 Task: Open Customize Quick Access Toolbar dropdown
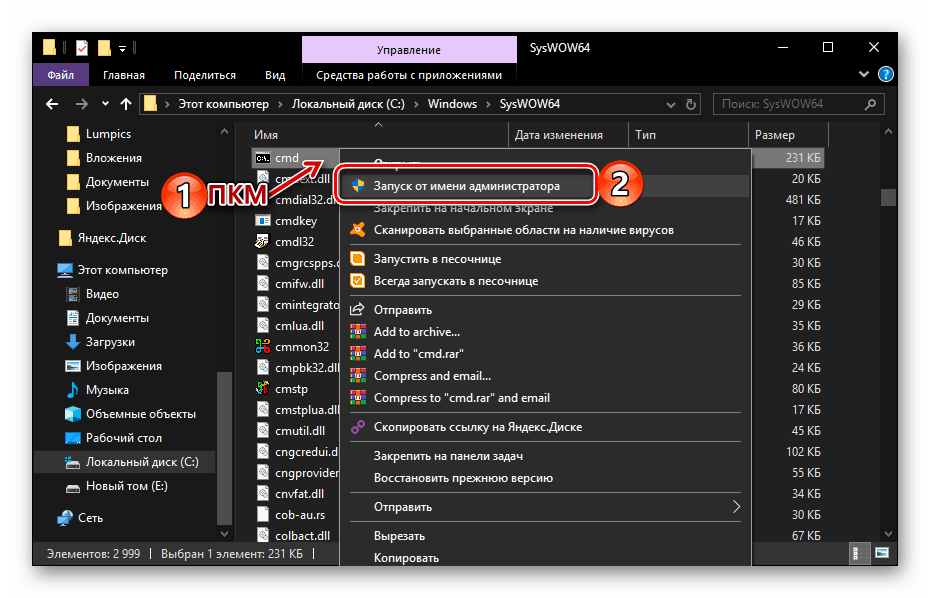tap(122, 49)
